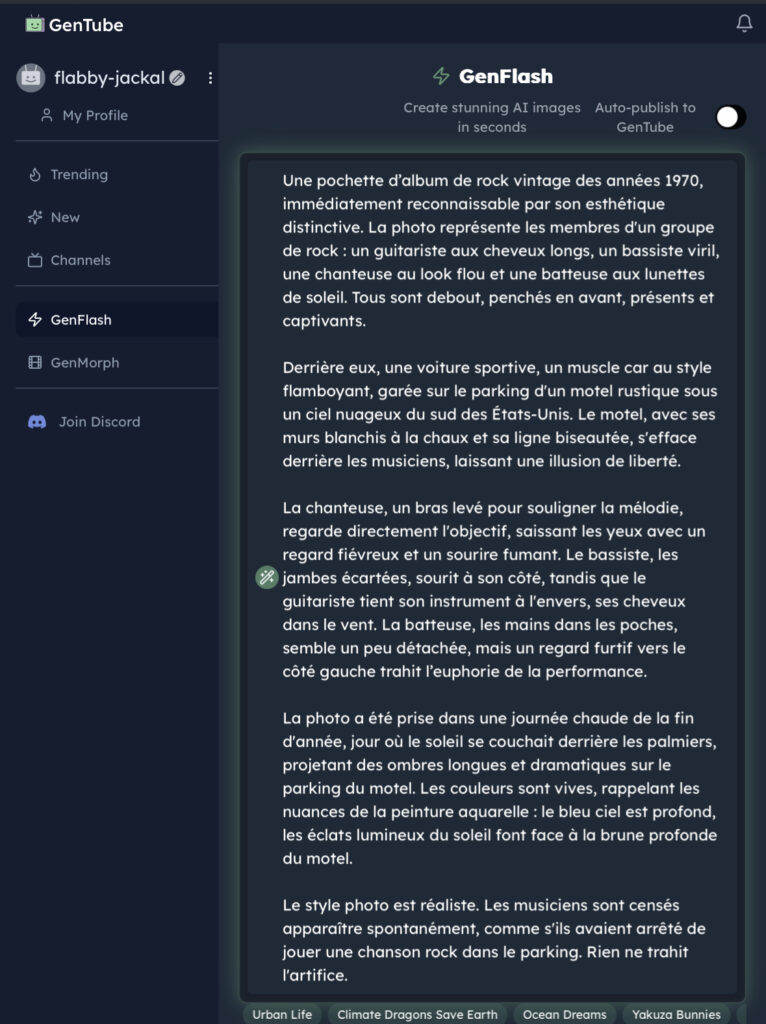Click the Discord logo icon

(x=37, y=422)
